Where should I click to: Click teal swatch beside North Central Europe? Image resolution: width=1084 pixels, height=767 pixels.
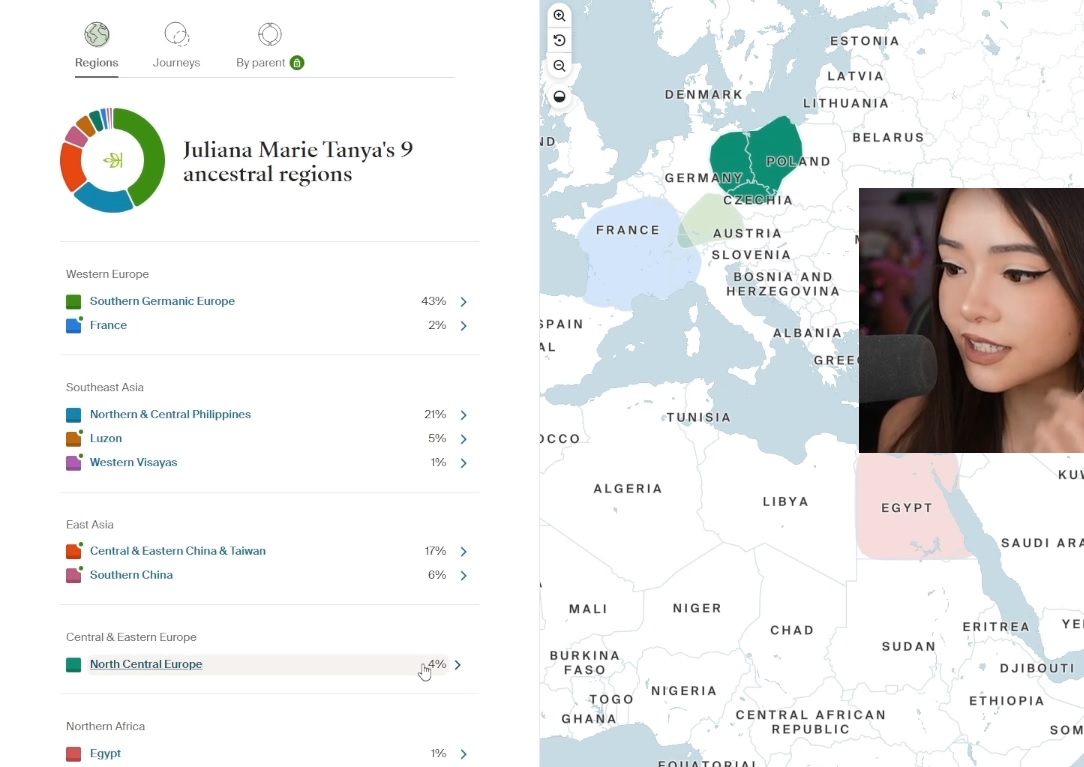73,665
